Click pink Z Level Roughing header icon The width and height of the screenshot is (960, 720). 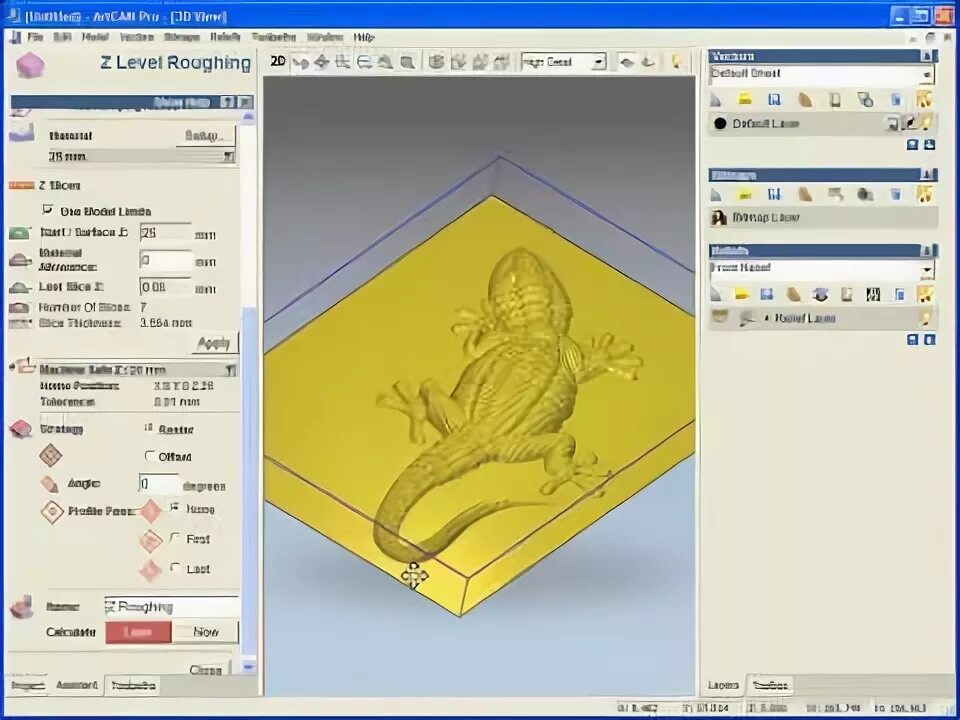coord(30,65)
